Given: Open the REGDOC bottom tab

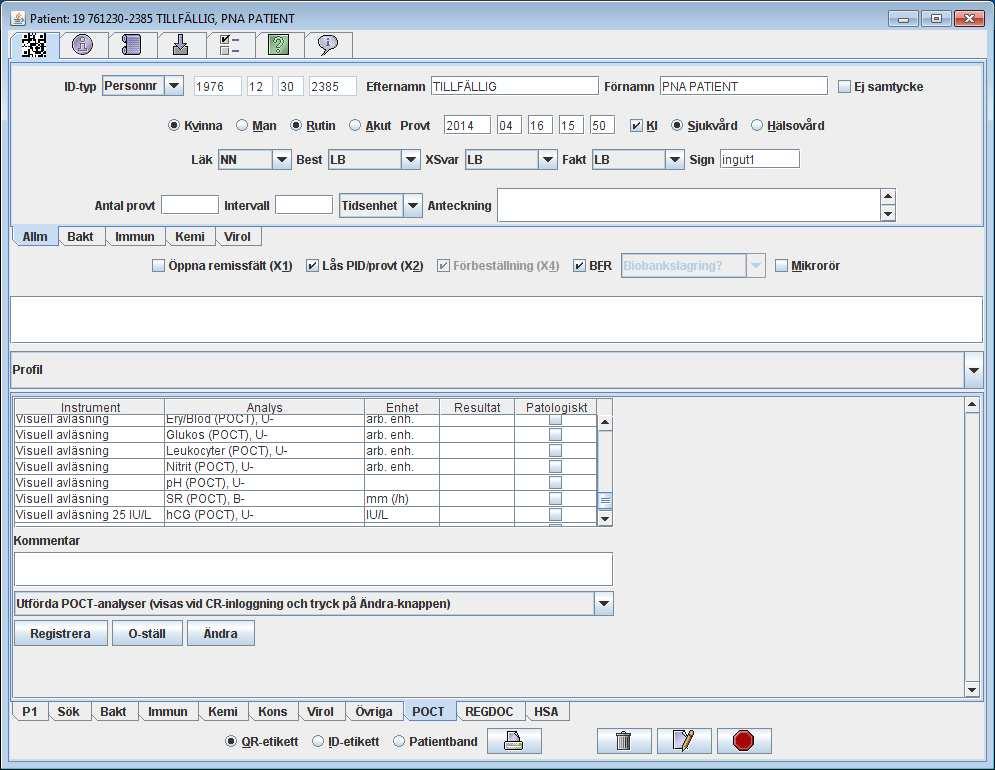Looking at the screenshot, I should click(489, 712).
